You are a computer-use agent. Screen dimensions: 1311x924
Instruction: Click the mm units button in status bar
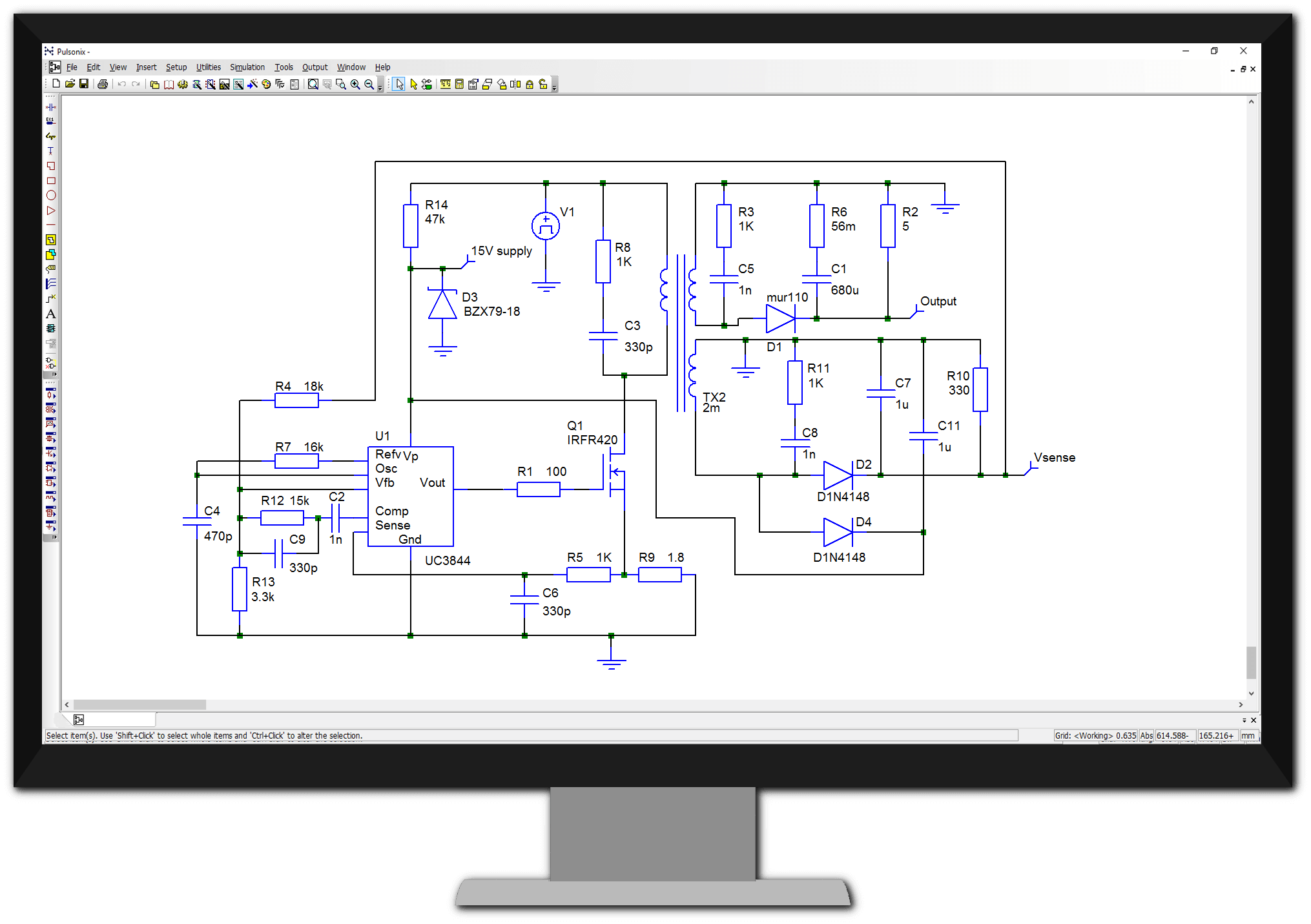1248,735
